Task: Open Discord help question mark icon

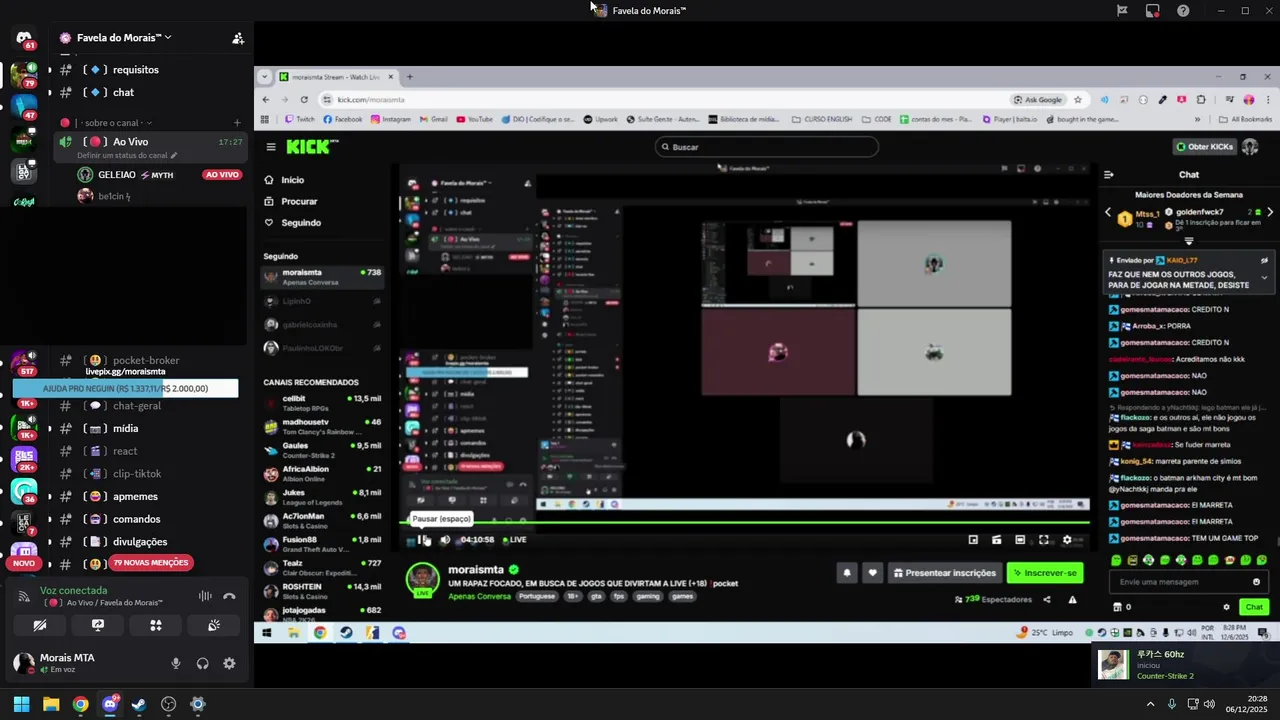Action: (1183, 11)
